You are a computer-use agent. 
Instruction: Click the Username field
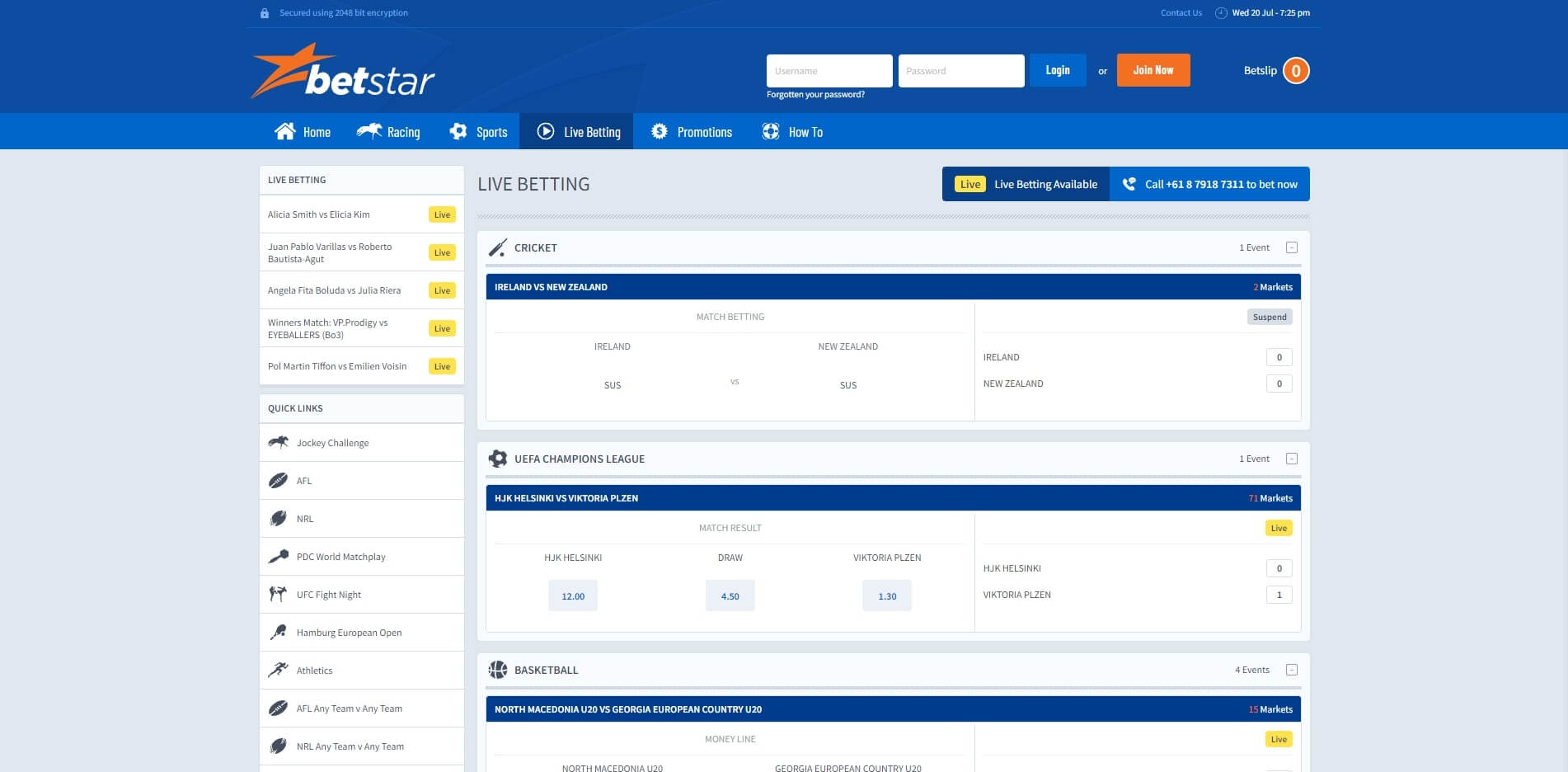(x=829, y=71)
